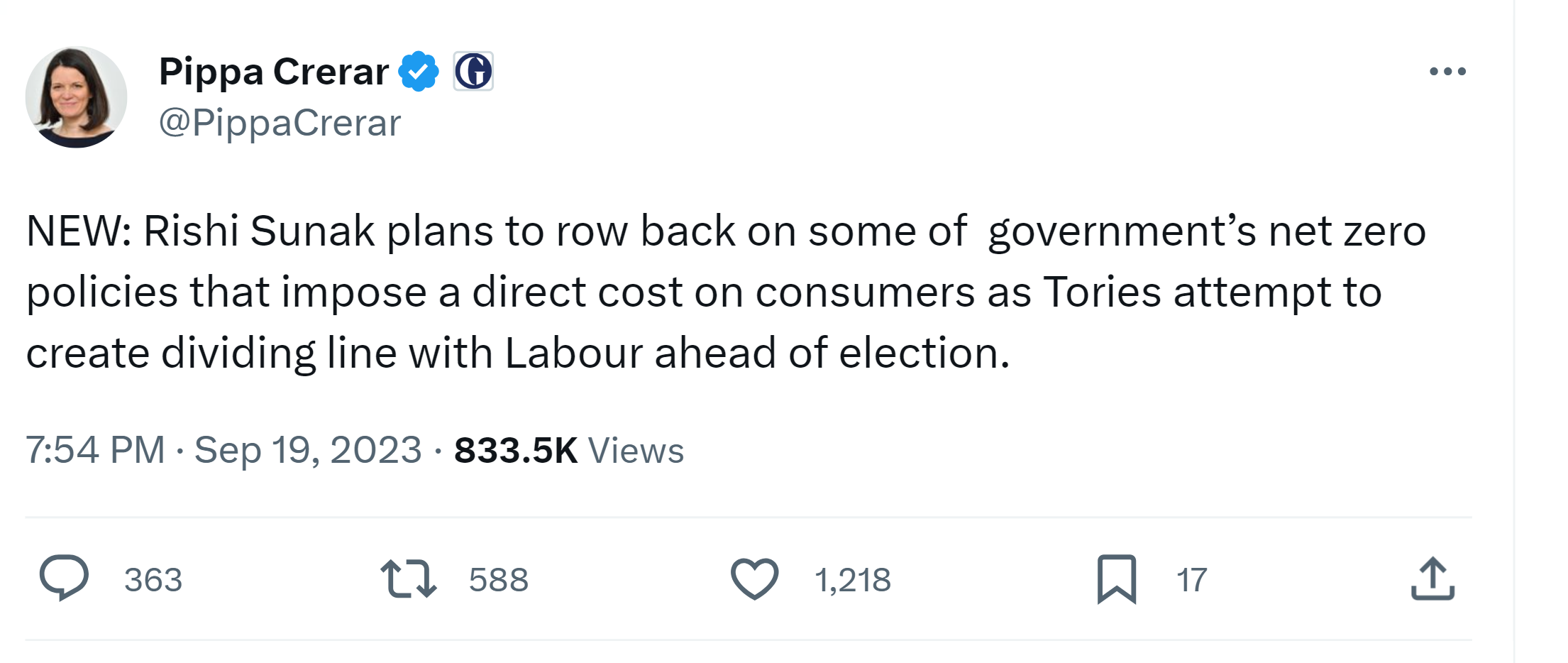Click the tweet text about Rishi Sunak
The image size is (1568, 663).
(x=710, y=291)
